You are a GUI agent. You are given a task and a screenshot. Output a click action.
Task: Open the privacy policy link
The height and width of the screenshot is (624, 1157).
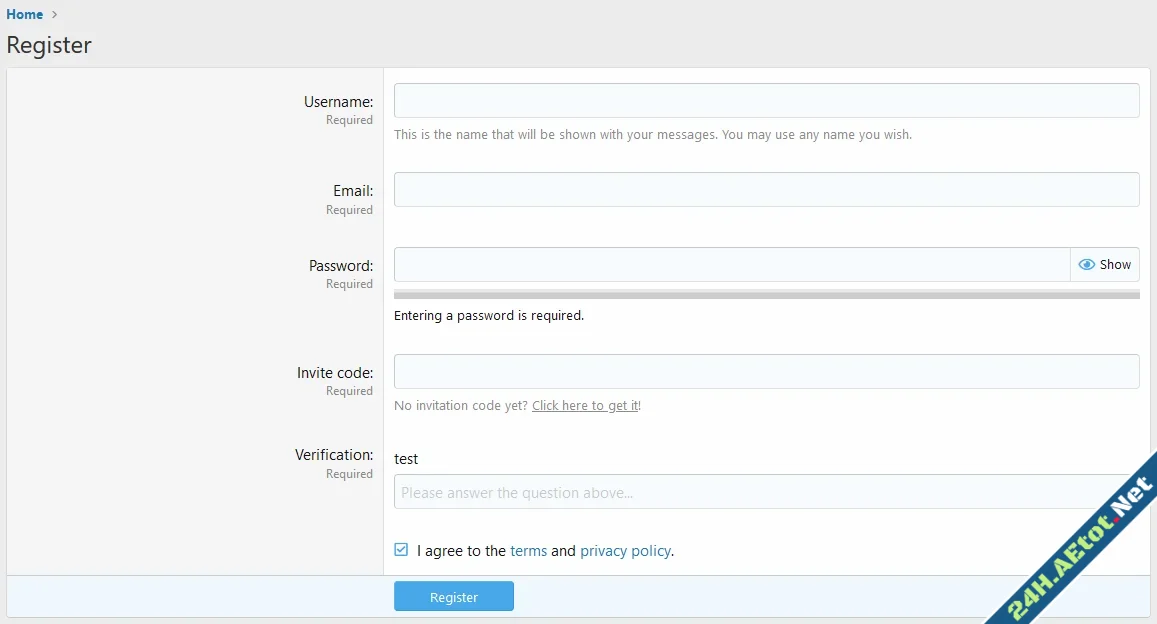[x=625, y=550]
